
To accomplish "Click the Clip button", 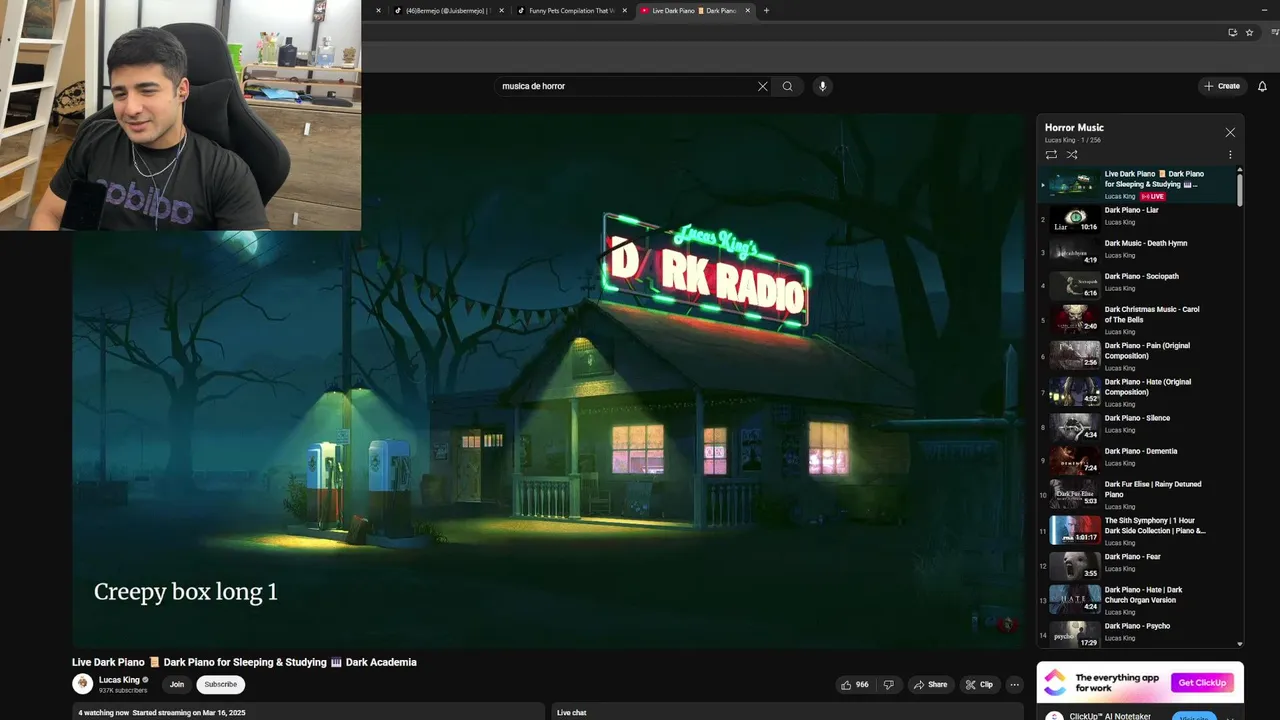I will point(979,685).
